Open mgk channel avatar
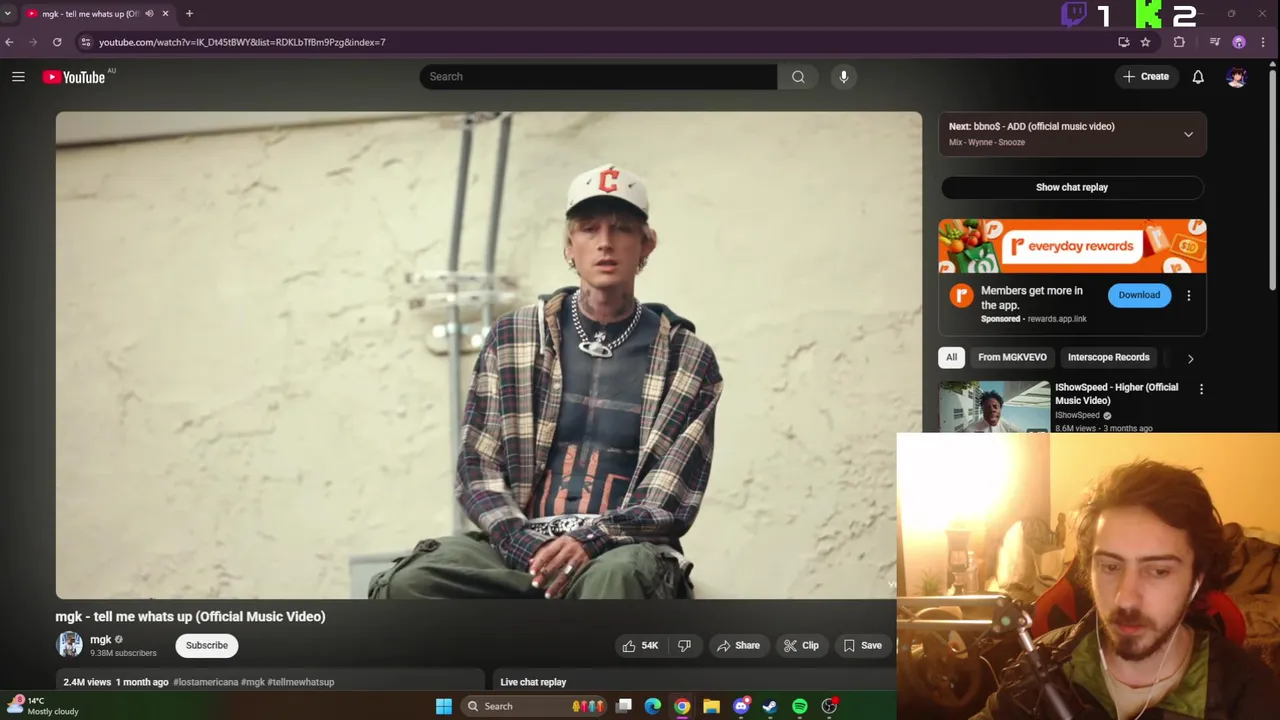Screen dimensions: 1280x720 (69, 645)
